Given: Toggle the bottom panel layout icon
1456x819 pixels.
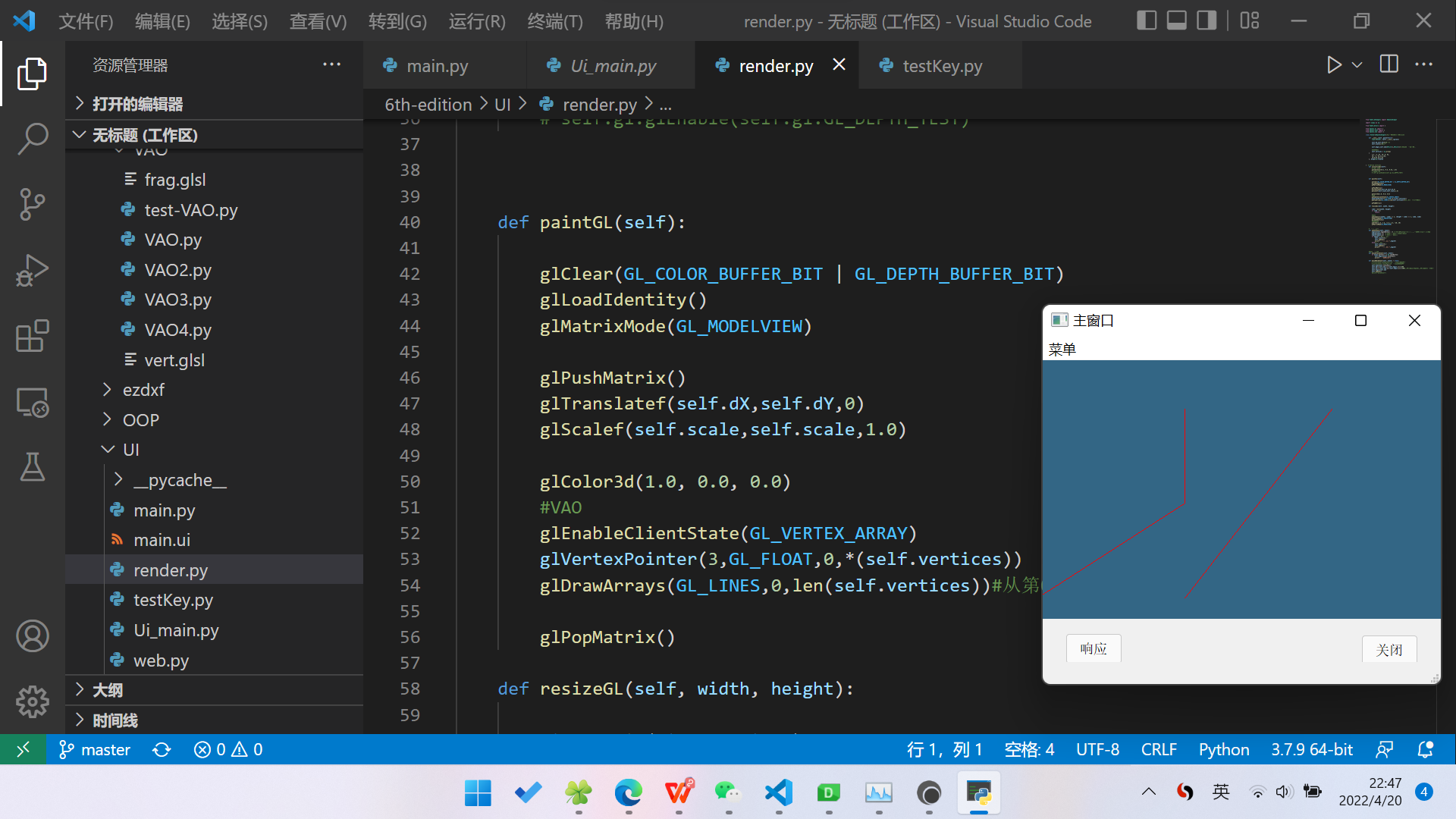Looking at the screenshot, I should [x=1176, y=20].
